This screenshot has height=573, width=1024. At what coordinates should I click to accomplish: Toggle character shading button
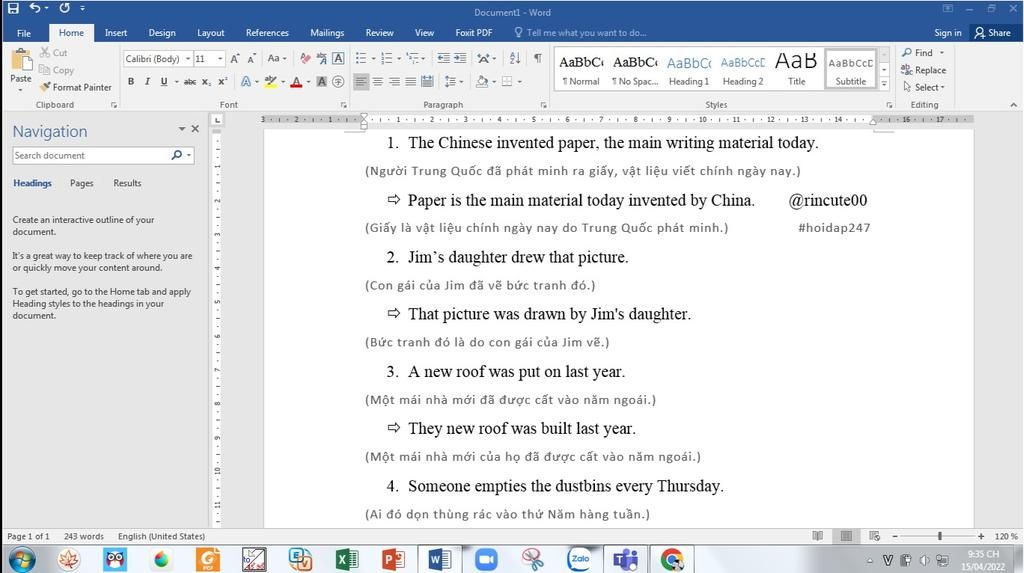(x=321, y=82)
